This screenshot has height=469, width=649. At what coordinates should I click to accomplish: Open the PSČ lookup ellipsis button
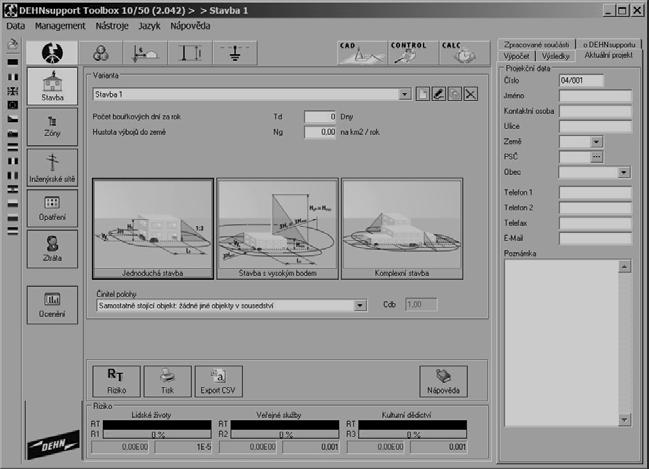click(x=596, y=157)
